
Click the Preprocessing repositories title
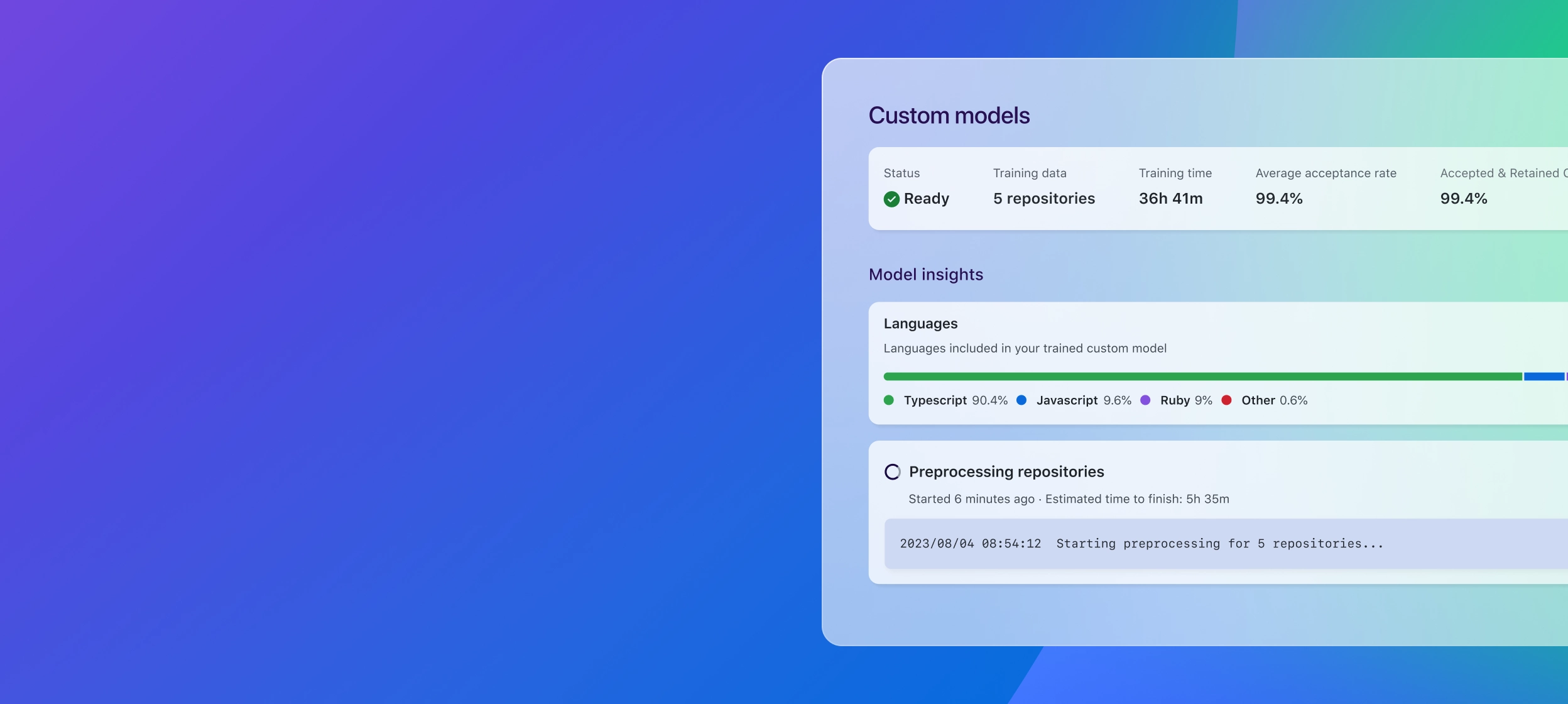click(1006, 472)
